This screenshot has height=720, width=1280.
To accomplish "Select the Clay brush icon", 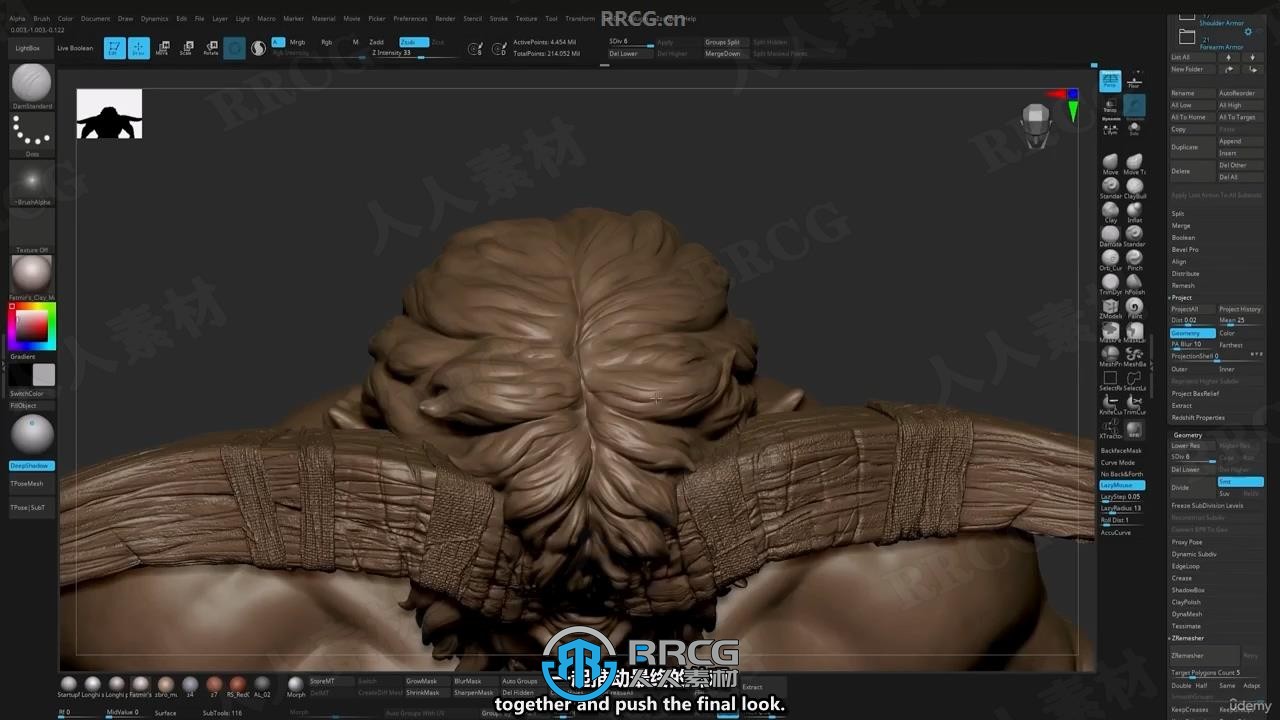I will point(1110,211).
